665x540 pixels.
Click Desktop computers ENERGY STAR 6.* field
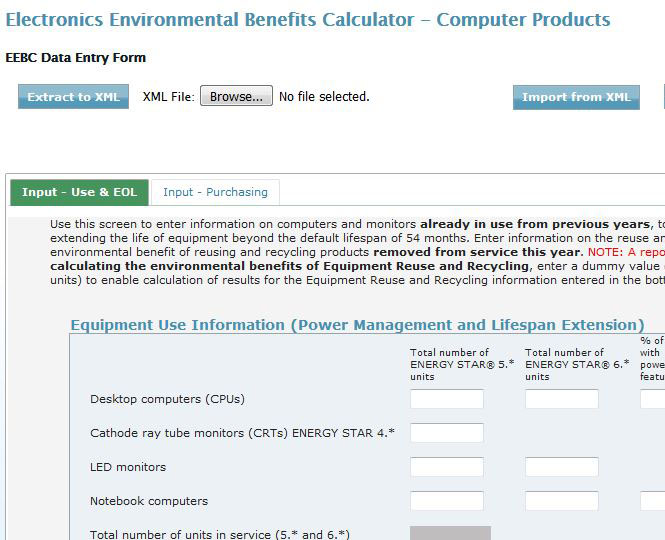(561, 399)
